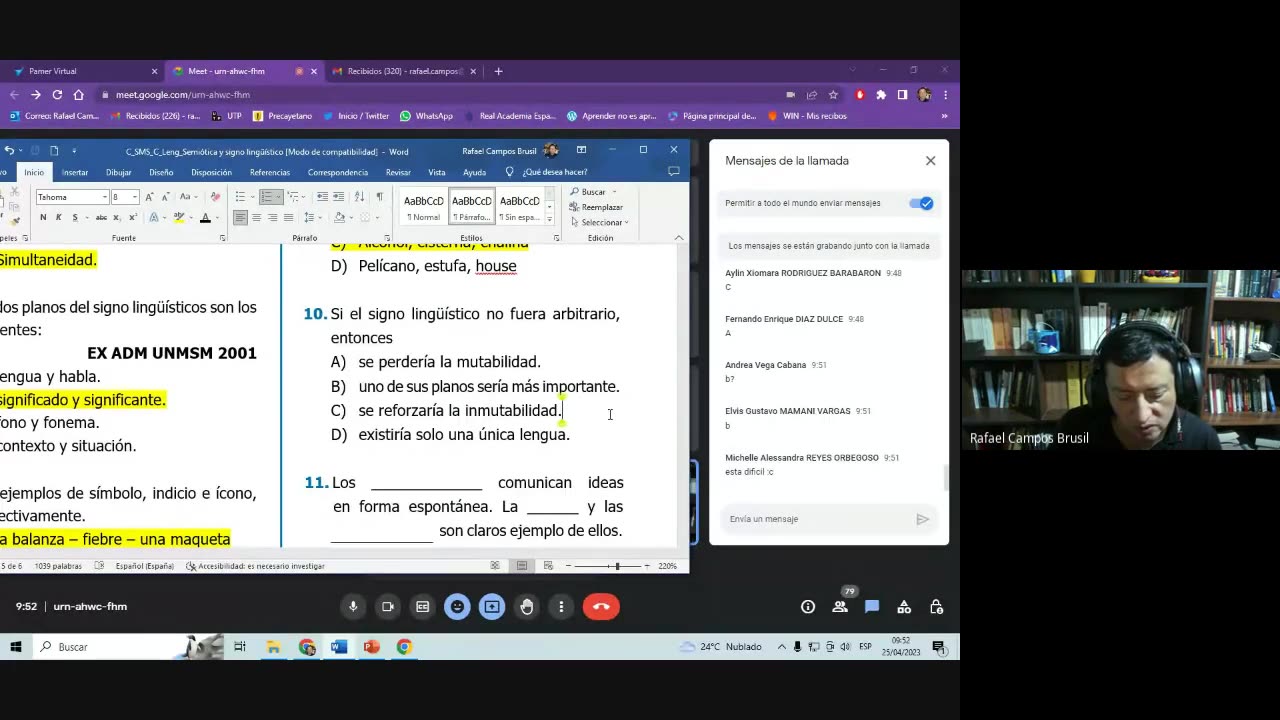Raise hand in the Meet call
Viewport: 1280px width, 720px height.
point(527,606)
